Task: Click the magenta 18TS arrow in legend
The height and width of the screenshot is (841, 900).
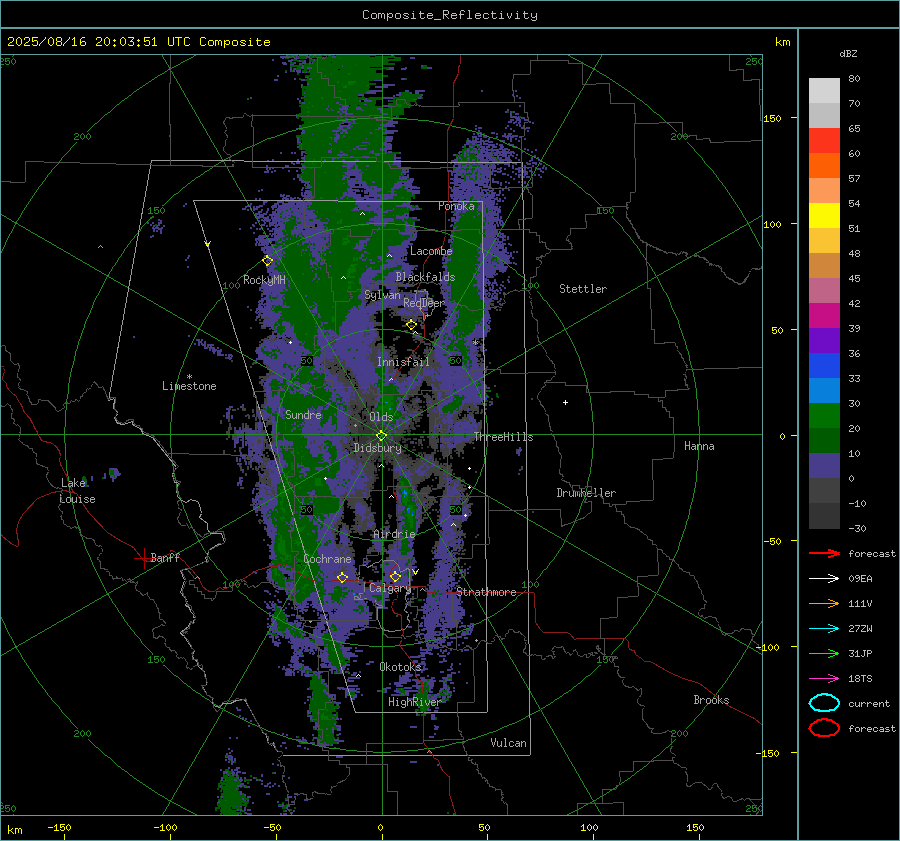Action: click(x=824, y=679)
